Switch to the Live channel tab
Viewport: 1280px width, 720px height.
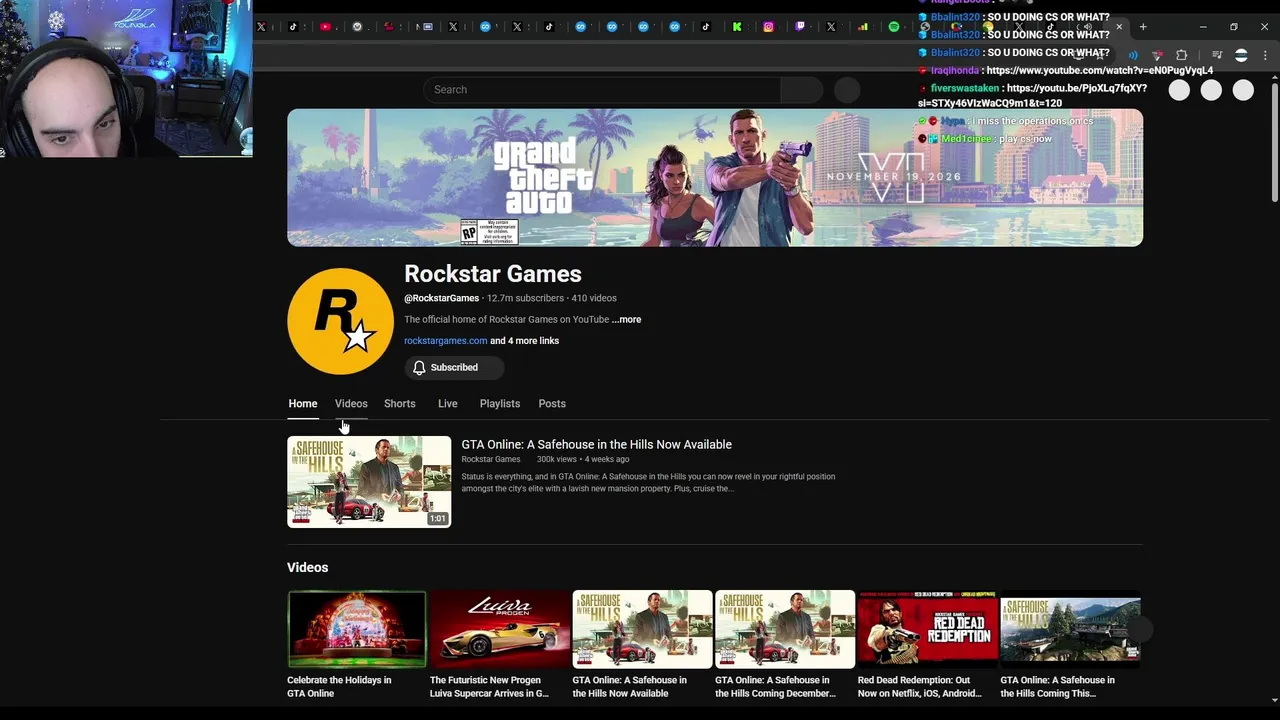coord(447,404)
